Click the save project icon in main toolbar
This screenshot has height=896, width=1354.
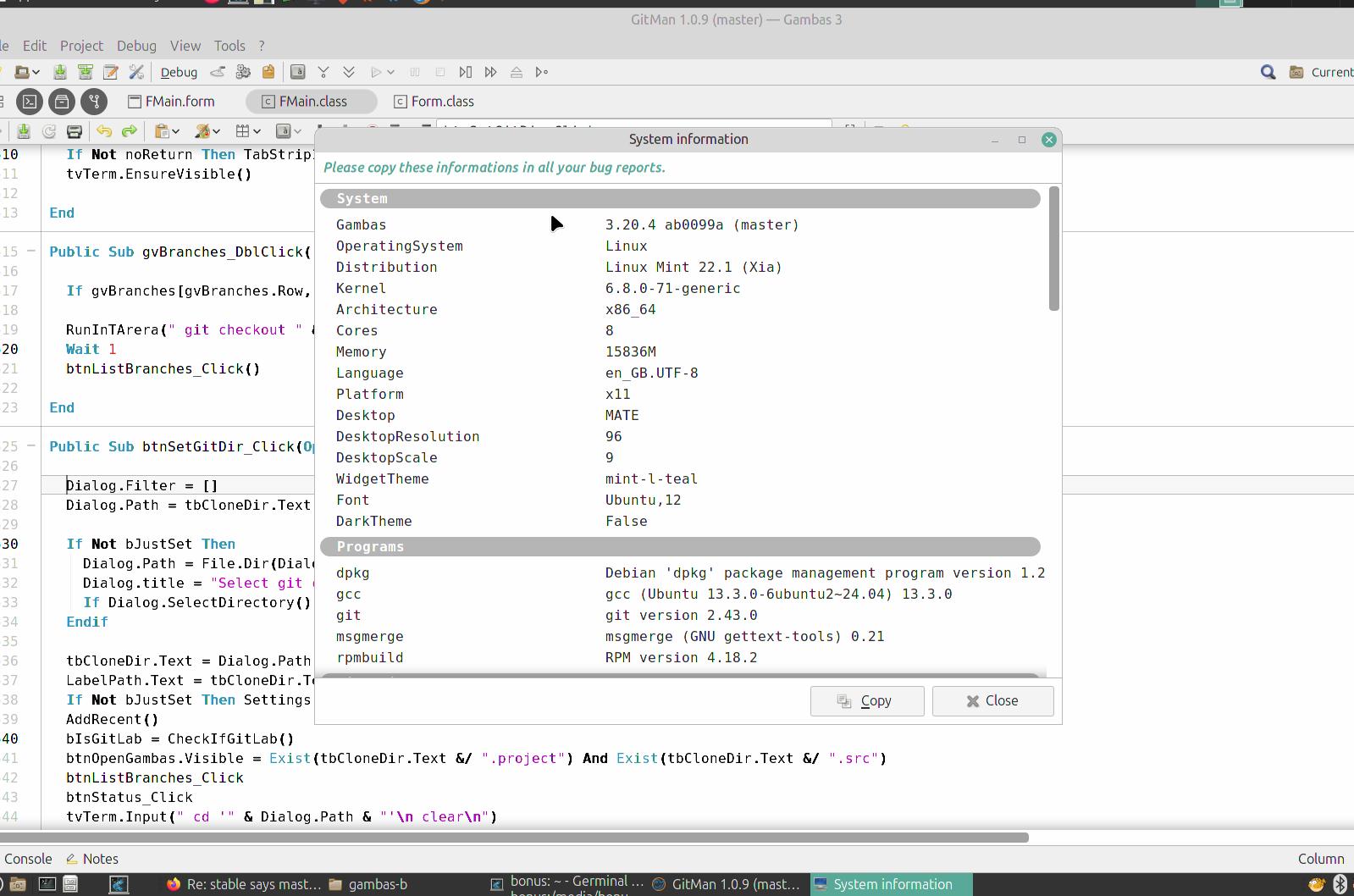point(60,72)
